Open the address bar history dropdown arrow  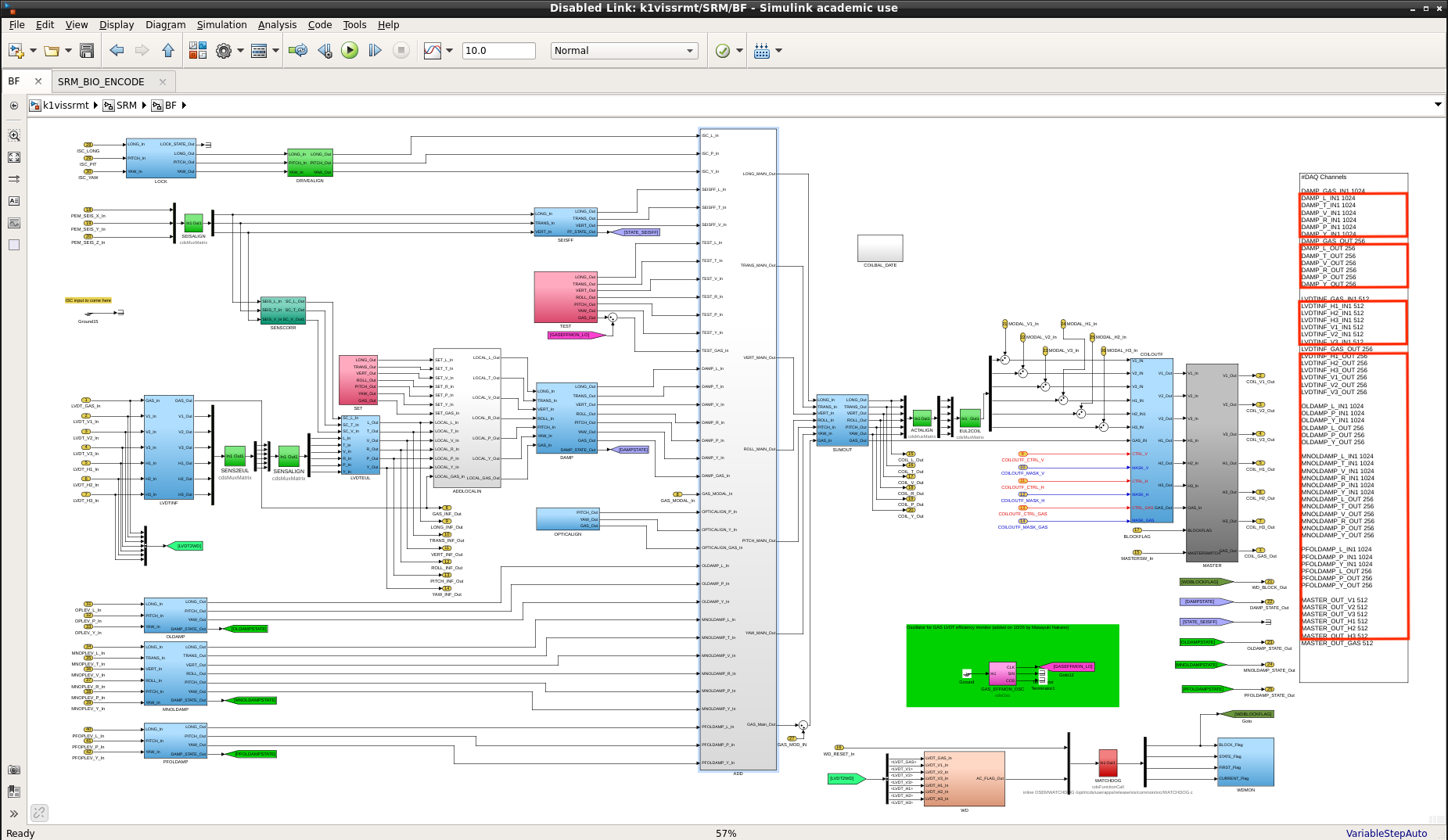(x=1438, y=105)
